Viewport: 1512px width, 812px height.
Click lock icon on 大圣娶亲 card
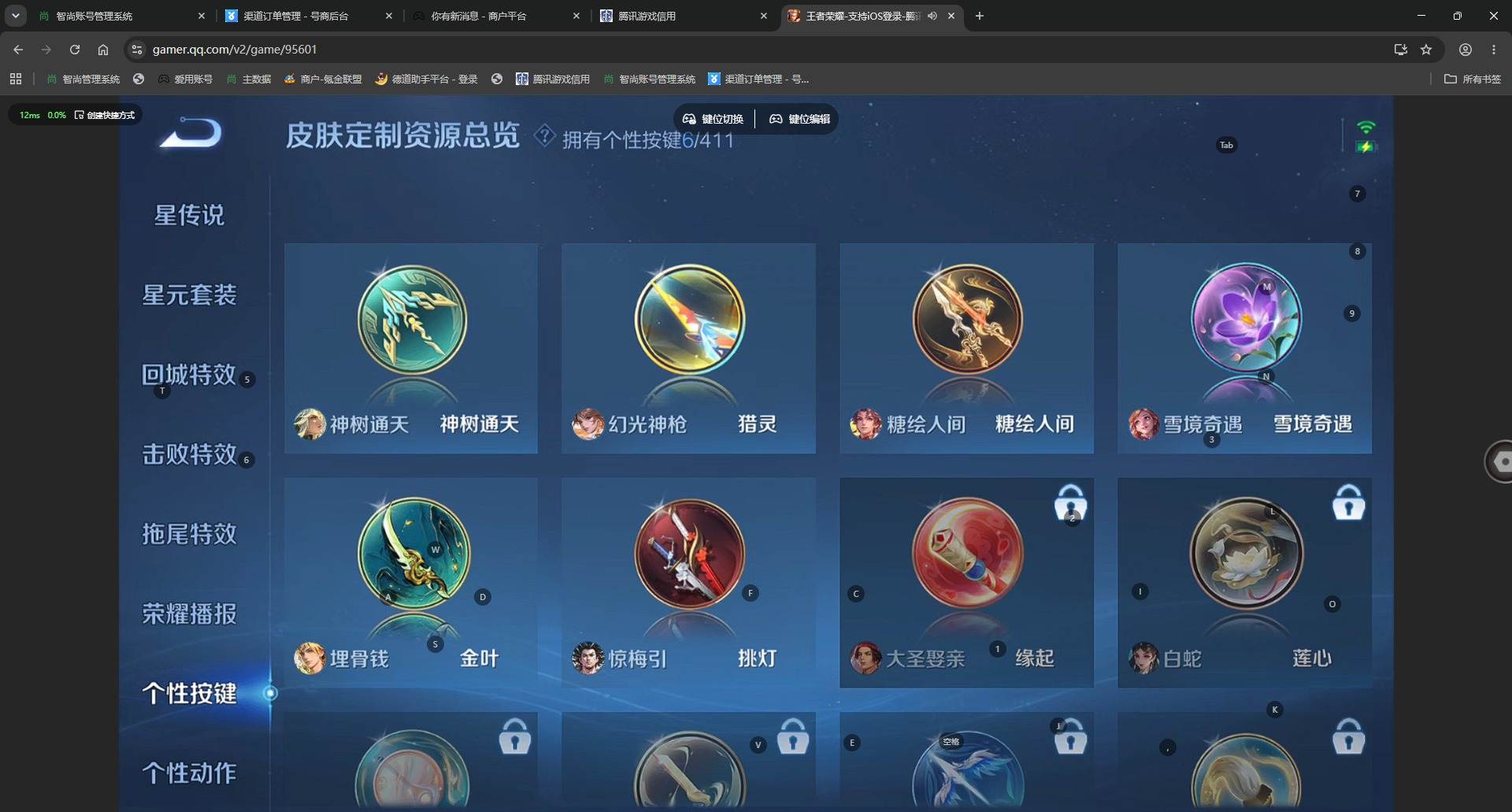1070,502
